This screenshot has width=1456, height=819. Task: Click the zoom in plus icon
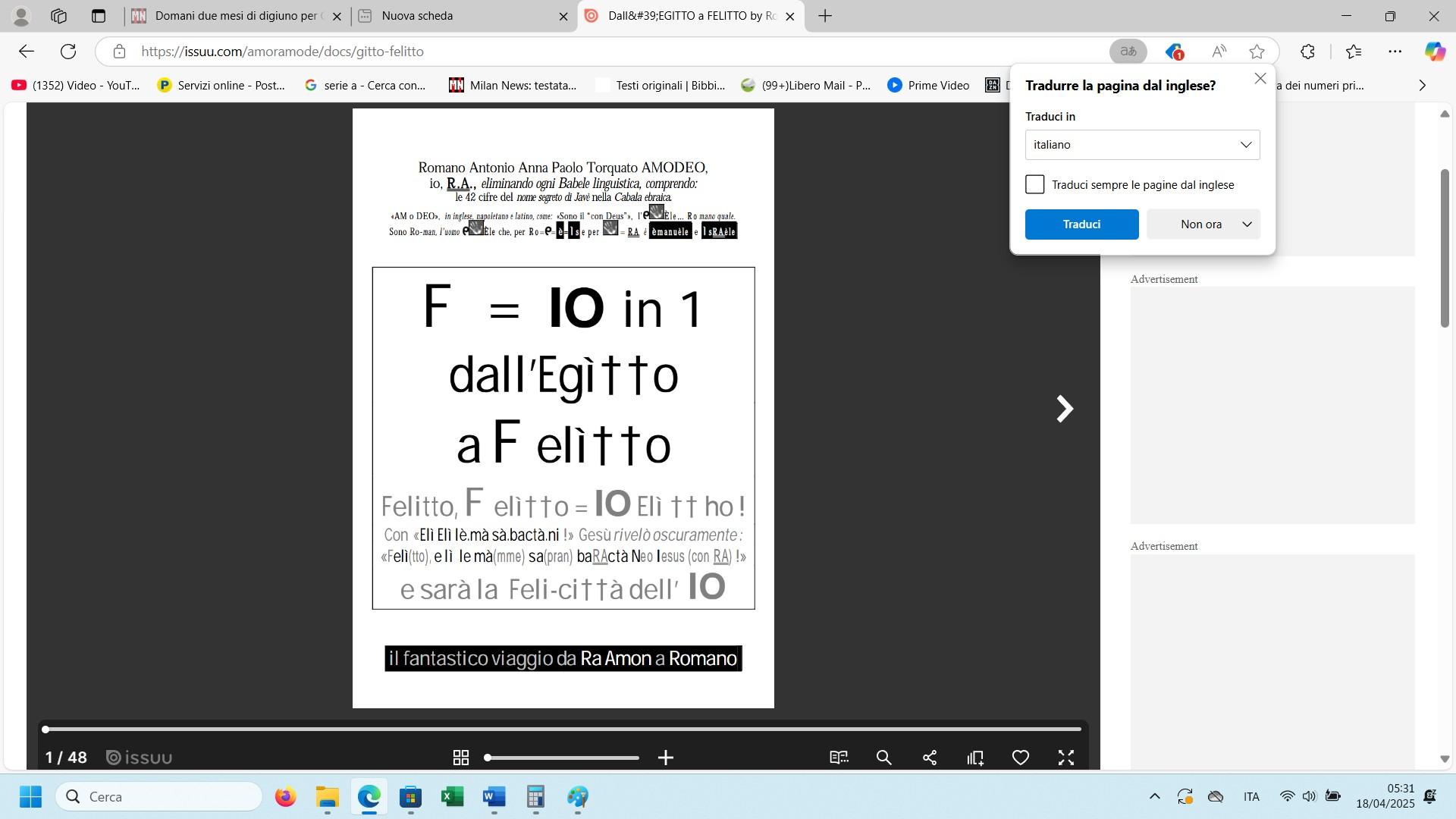click(x=666, y=758)
